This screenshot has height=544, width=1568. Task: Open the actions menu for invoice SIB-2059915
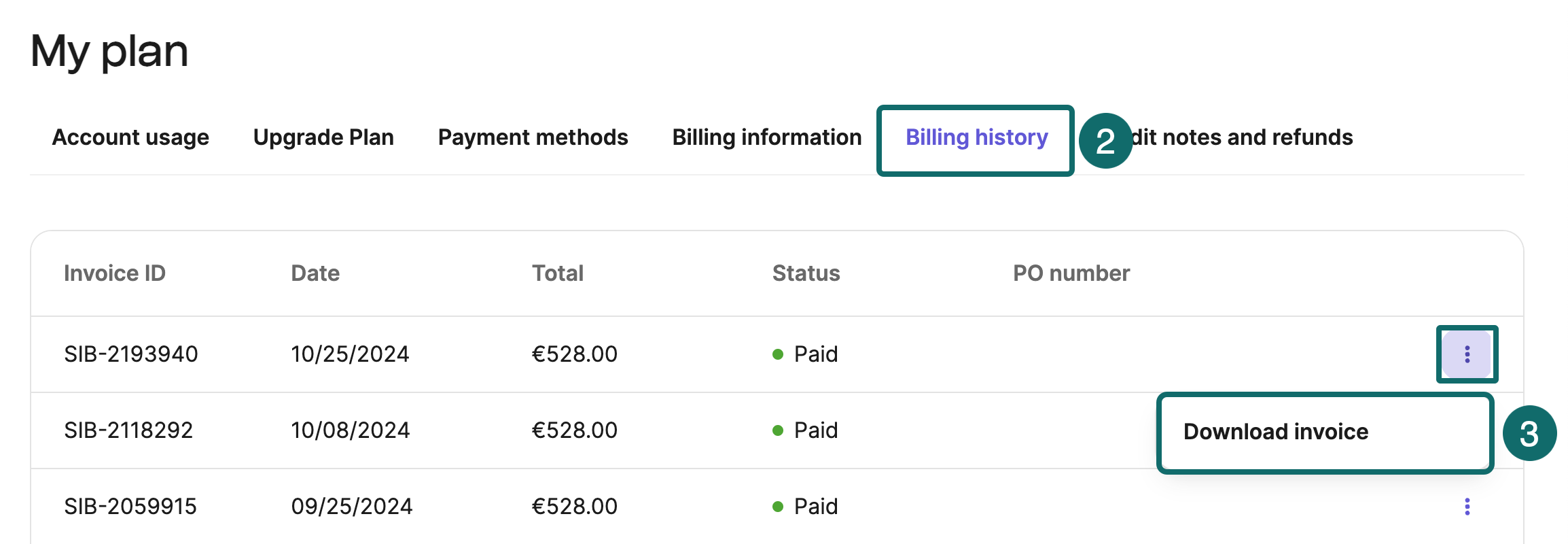tap(1467, 506)
